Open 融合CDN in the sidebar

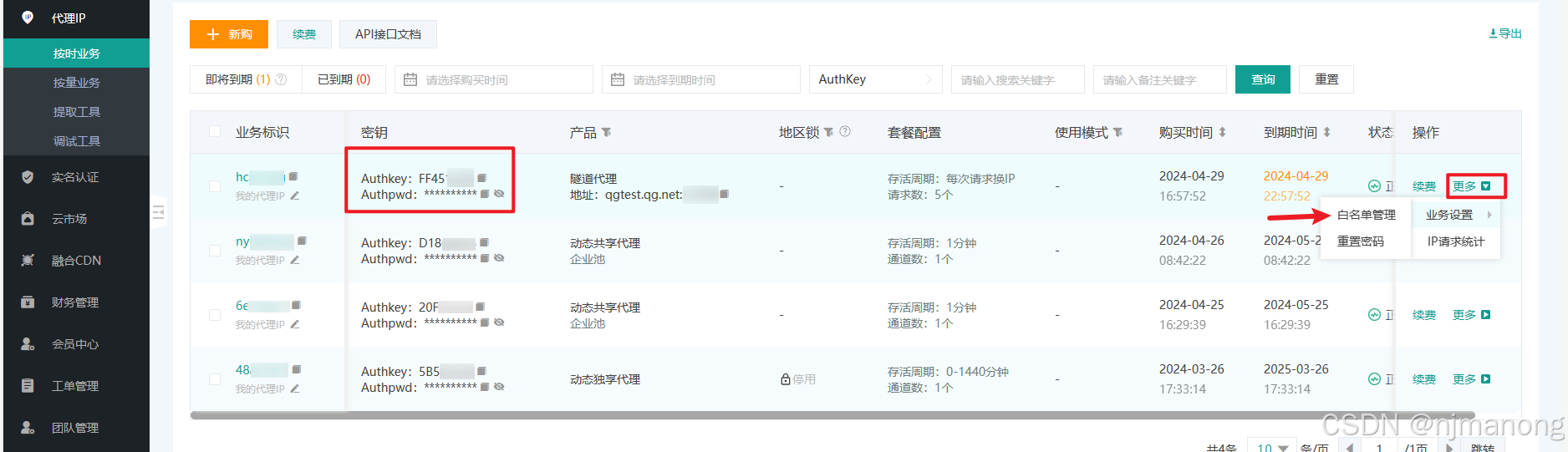[x=76, y=261]
